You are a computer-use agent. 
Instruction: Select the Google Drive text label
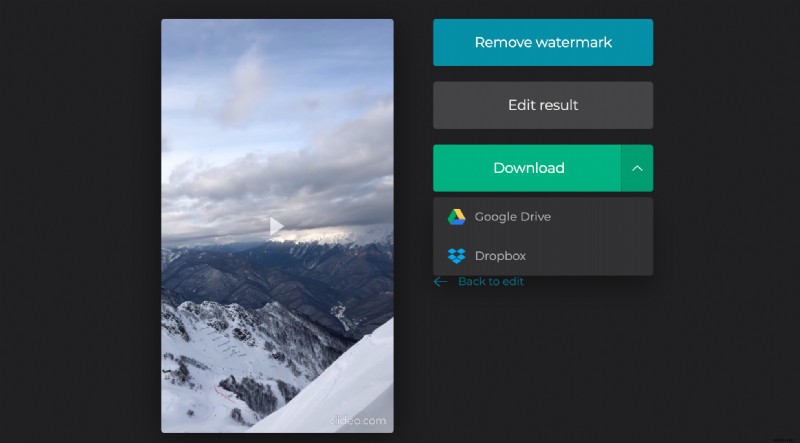pyautogui.click(x=512, y=217)
